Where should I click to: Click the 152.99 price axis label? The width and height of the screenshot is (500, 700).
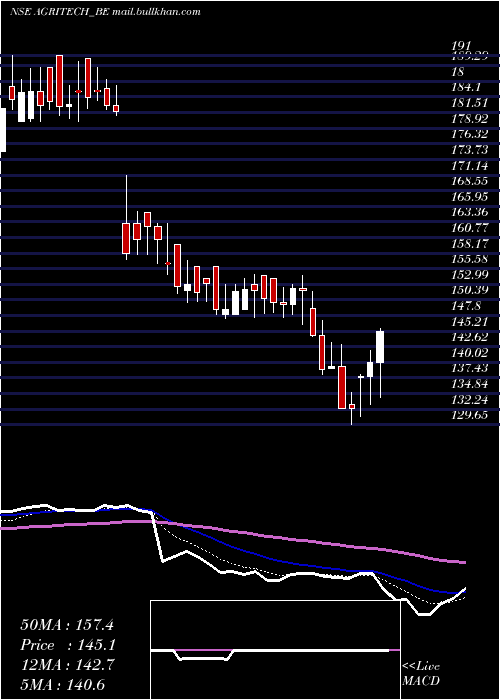[470, 275]
